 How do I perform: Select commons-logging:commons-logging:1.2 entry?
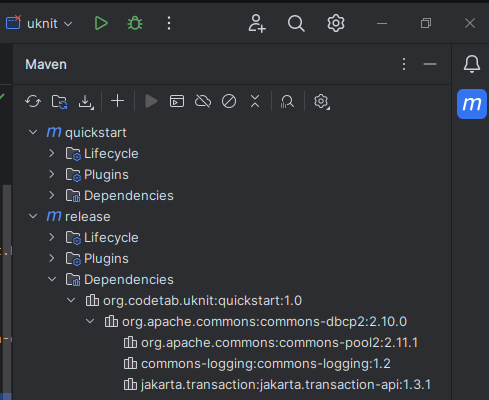pos(232,363)
